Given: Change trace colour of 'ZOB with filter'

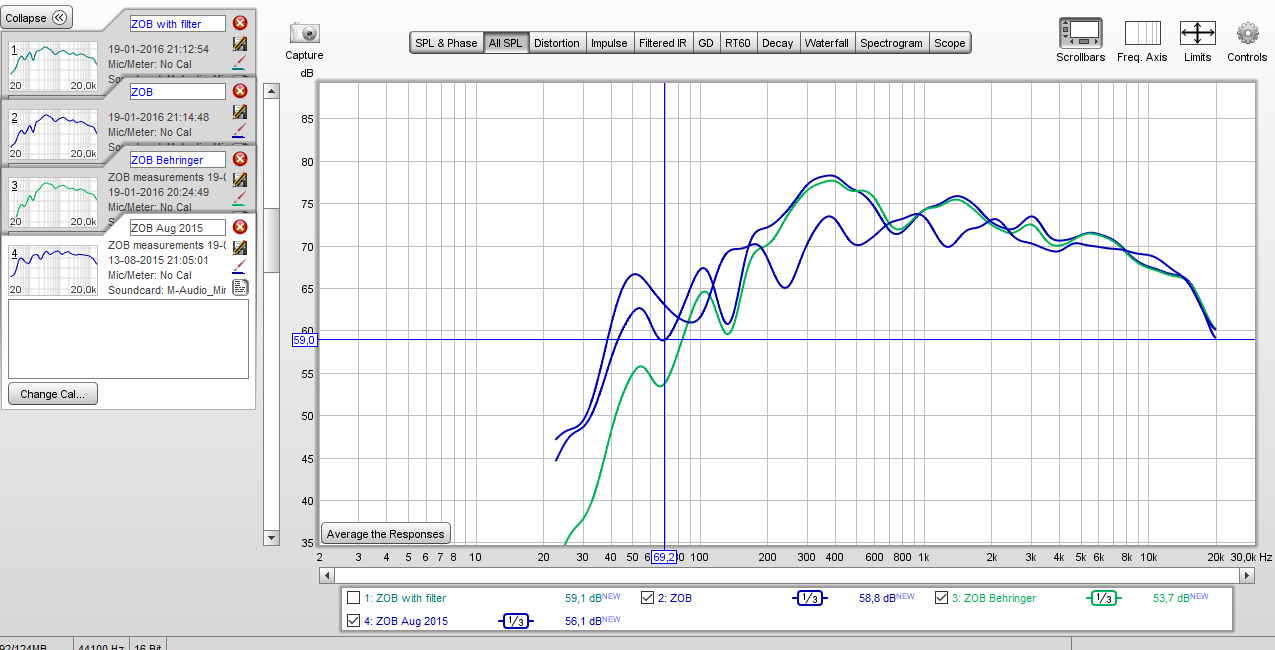Looking at the screenshot, I should coord(240,63).
